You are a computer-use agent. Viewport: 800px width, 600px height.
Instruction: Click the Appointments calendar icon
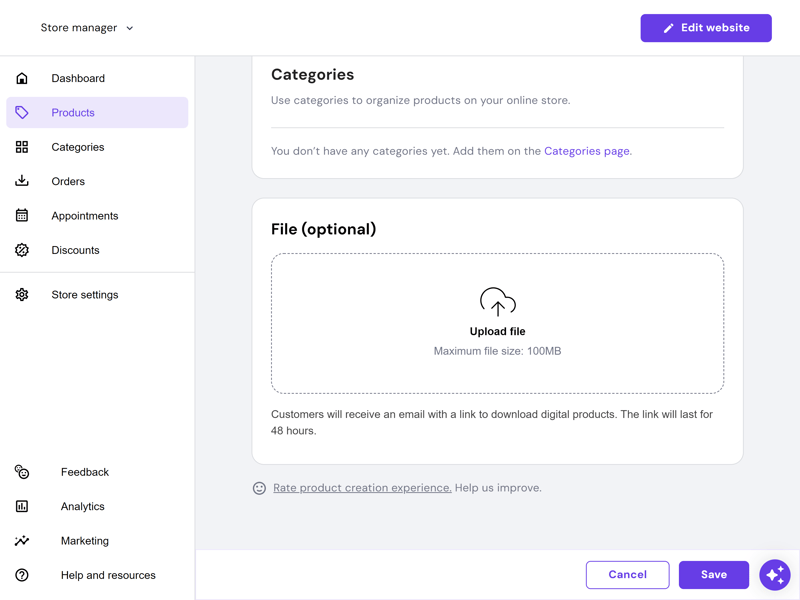tap(21, 215)
